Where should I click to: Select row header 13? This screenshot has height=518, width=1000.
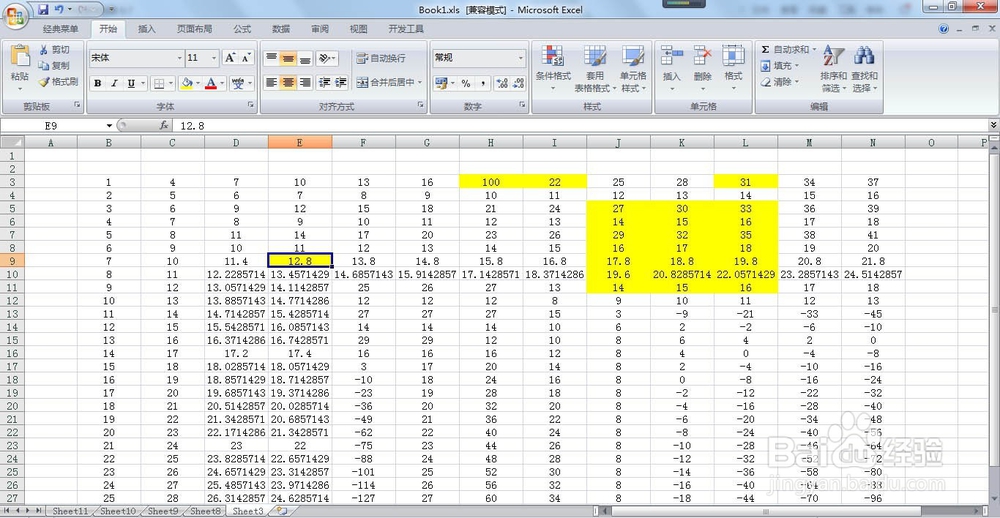pos(12,314)
